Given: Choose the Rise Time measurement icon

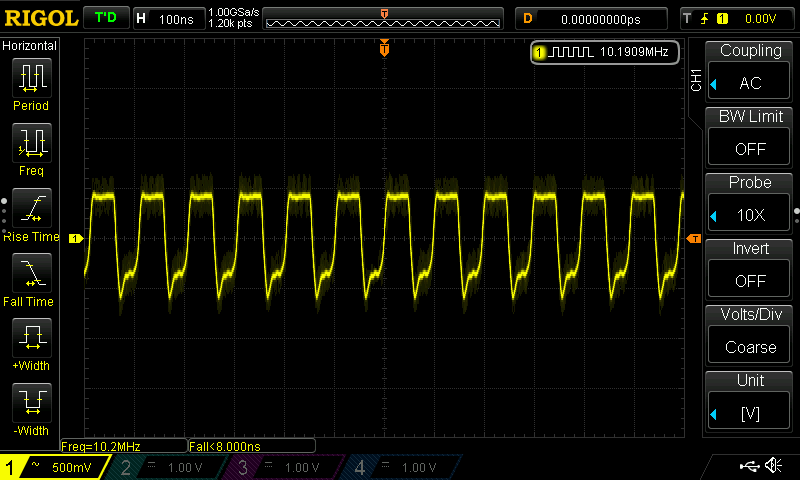Looking at the screenshot, I should (31, 207).
